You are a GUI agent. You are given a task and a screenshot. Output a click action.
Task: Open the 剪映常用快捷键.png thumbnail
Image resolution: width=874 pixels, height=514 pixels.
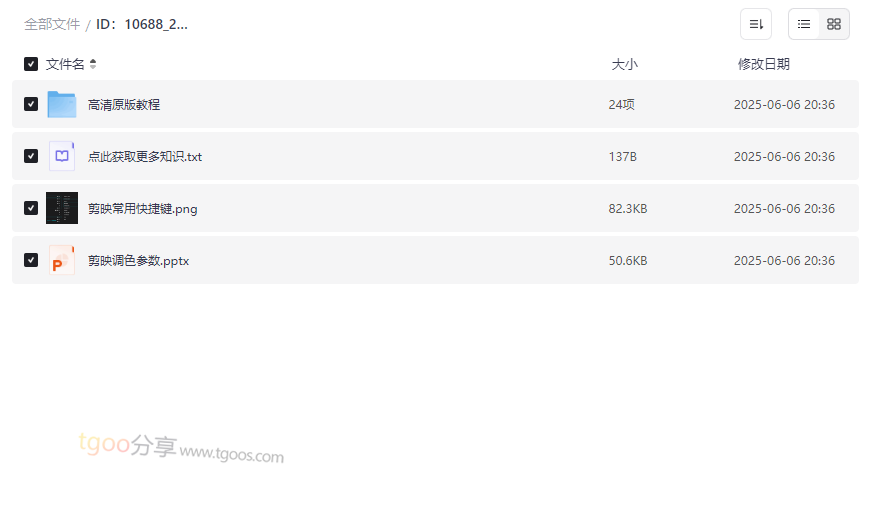(x=62, y=208)
